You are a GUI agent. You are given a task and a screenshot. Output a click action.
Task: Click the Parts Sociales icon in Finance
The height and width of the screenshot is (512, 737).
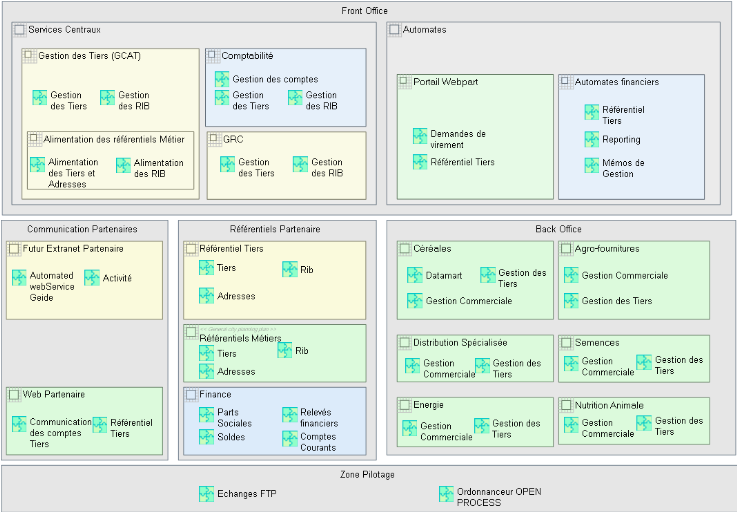pyautogui.click(x=207, y=414)
